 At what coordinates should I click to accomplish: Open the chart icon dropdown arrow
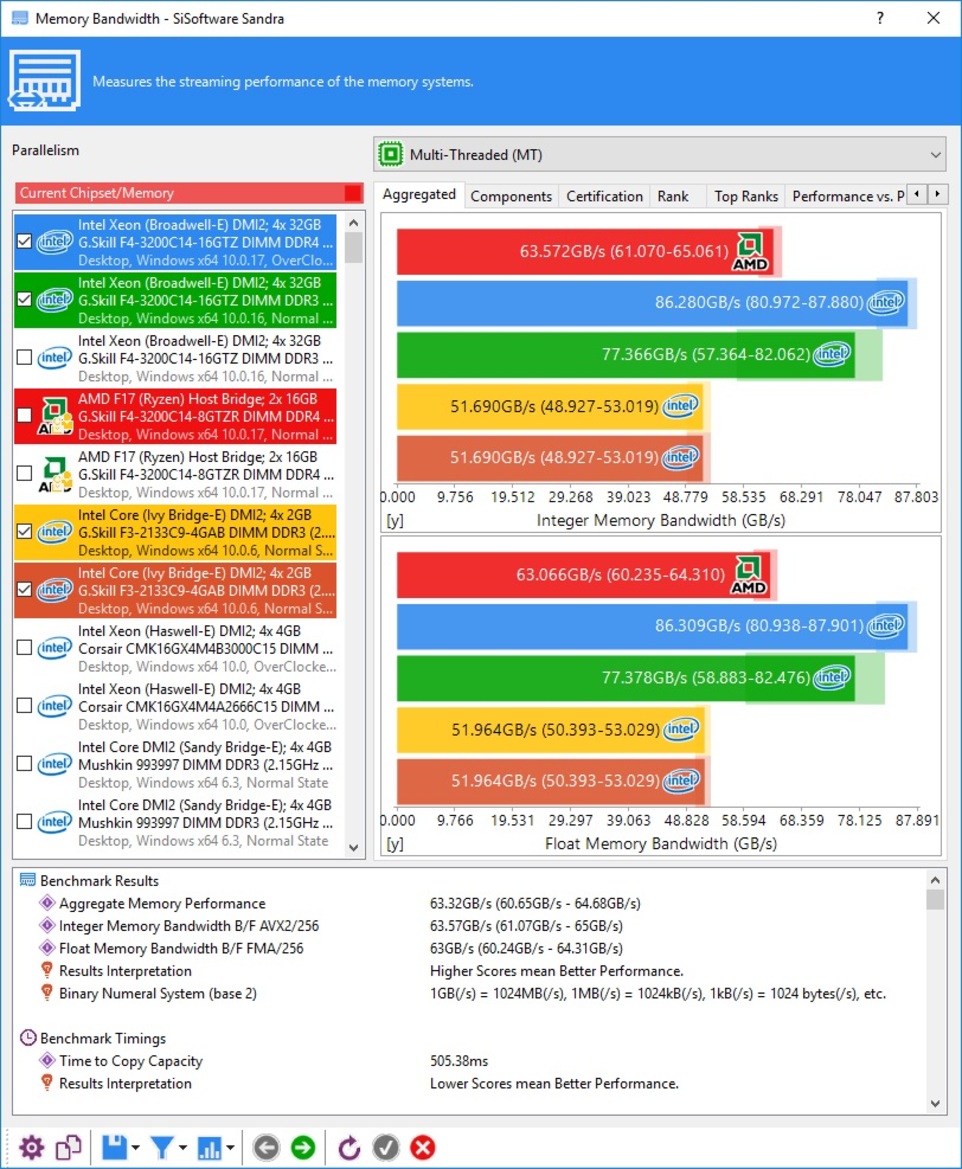[x=230, y=1148]
